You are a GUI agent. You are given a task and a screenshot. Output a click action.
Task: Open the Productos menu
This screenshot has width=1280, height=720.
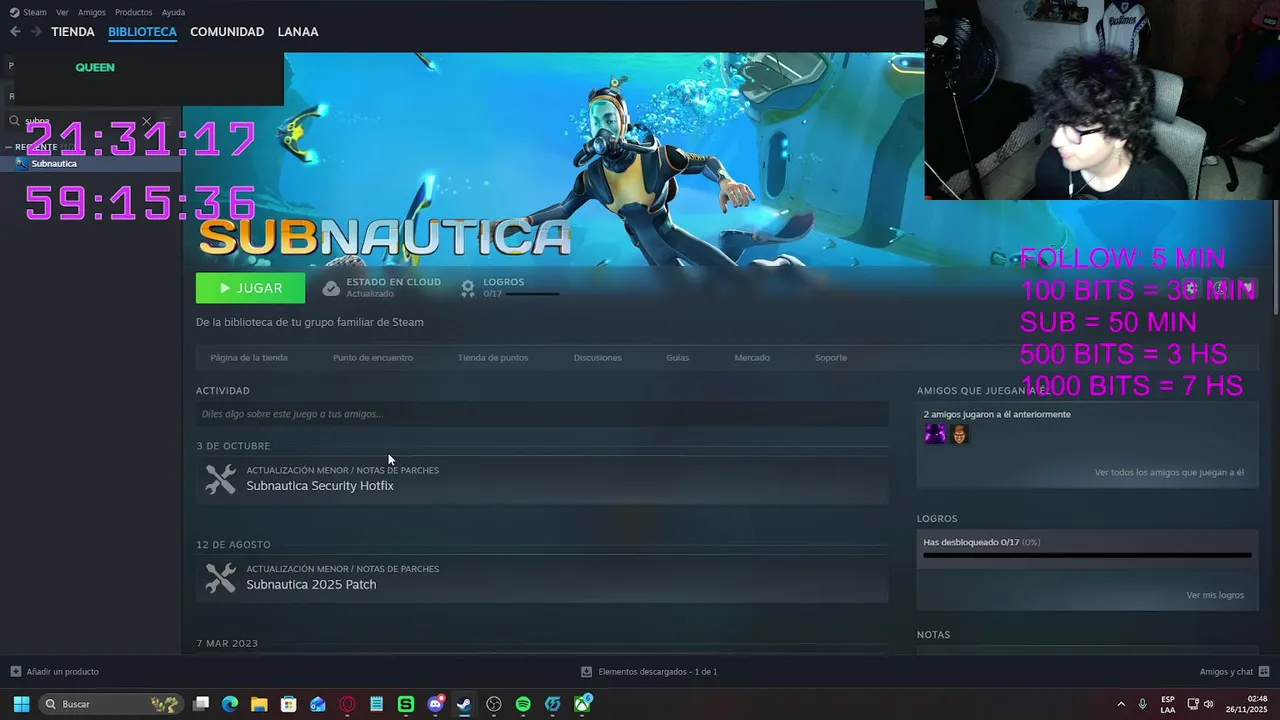coord(133,12)
